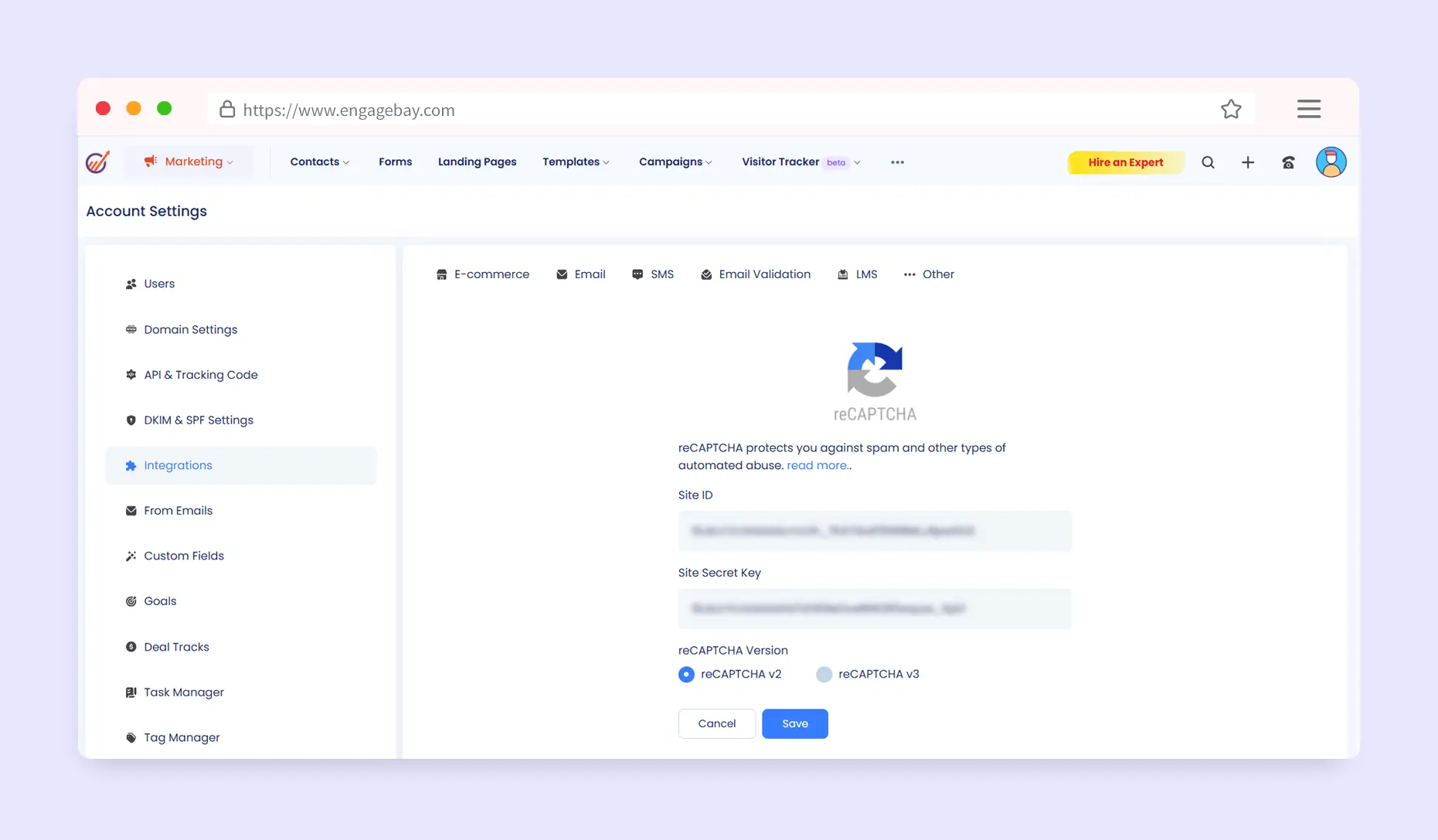
Task: Switch to the Email Validation tab
Action: (x=756, y=274)
